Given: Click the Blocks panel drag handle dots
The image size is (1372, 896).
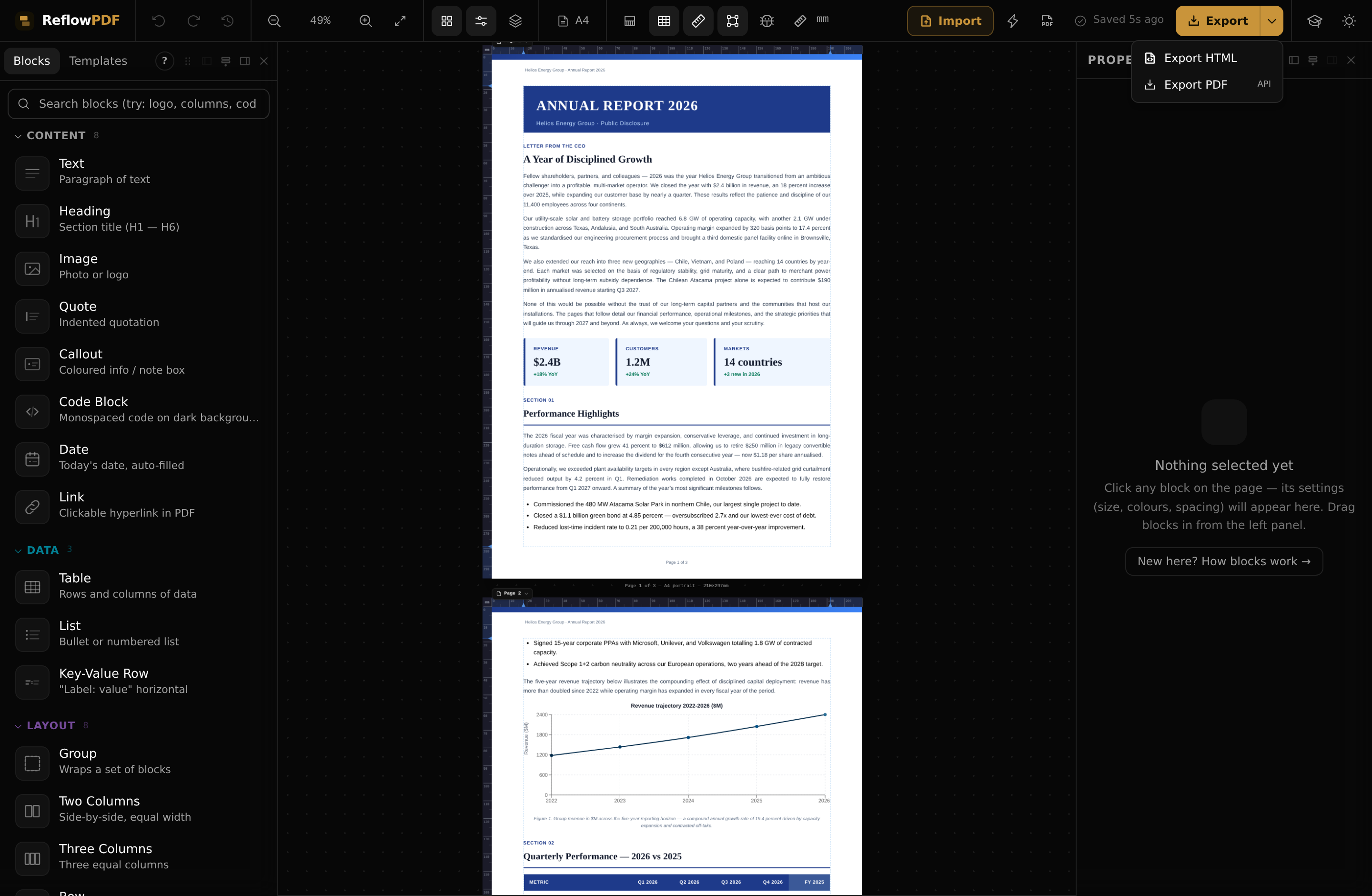Looking at the screenshot, I should pos(187,61).
